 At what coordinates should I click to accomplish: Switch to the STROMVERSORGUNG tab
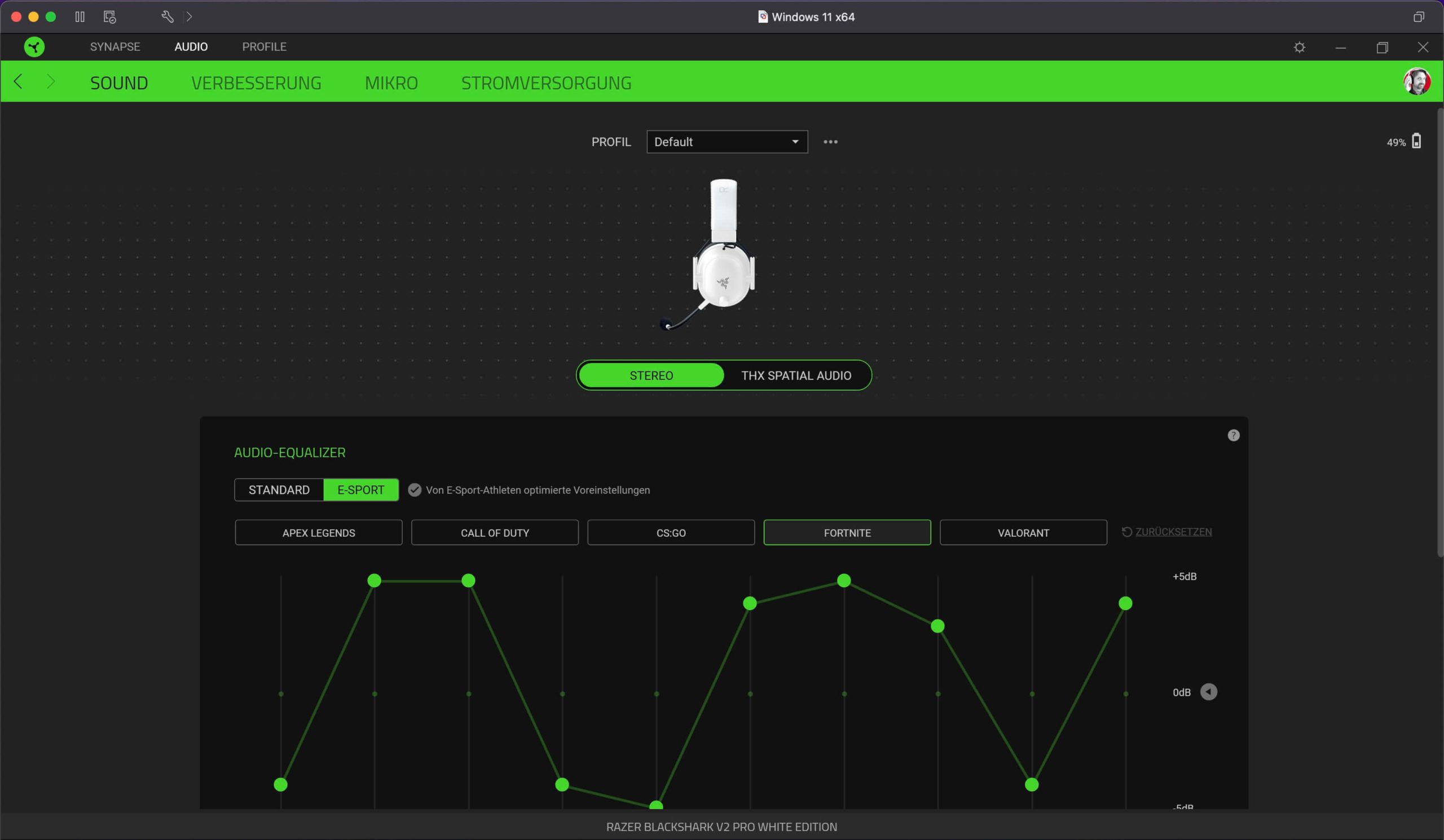pyautogui.click(x=546, y=83)
